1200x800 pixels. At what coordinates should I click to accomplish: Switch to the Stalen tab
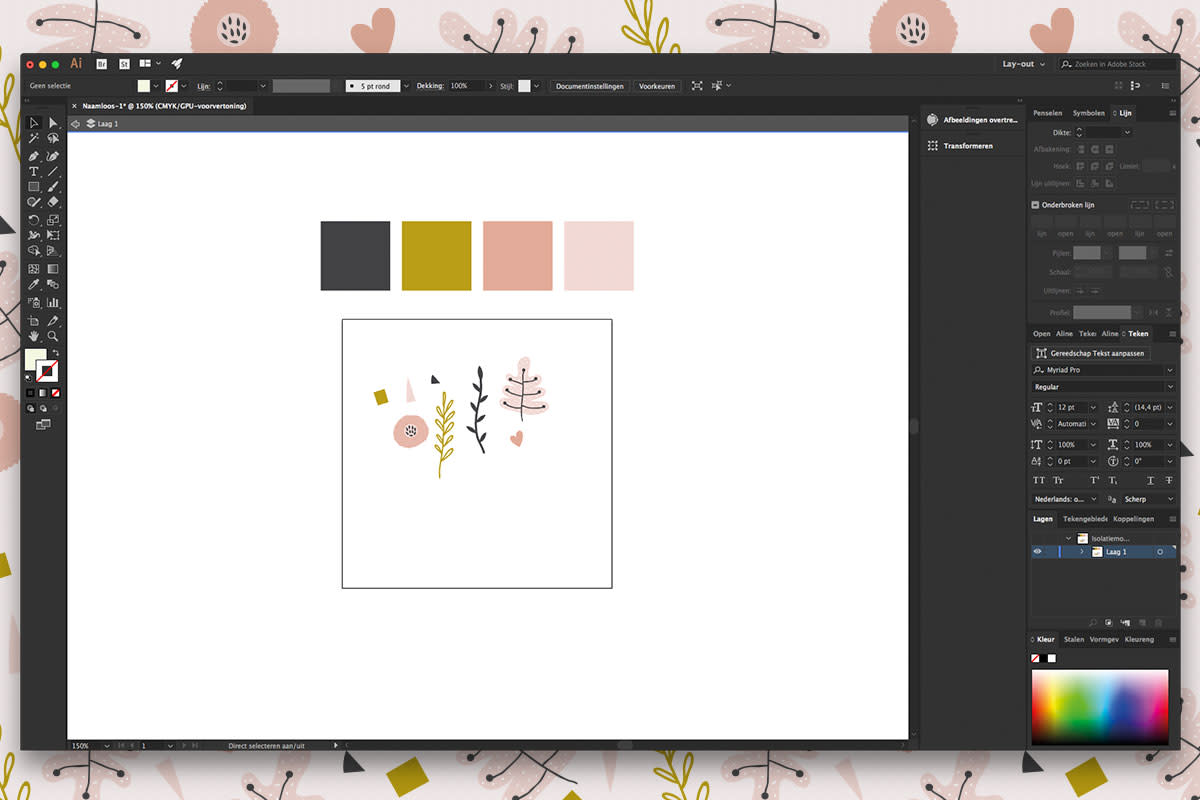click(x=1074, y=639)
